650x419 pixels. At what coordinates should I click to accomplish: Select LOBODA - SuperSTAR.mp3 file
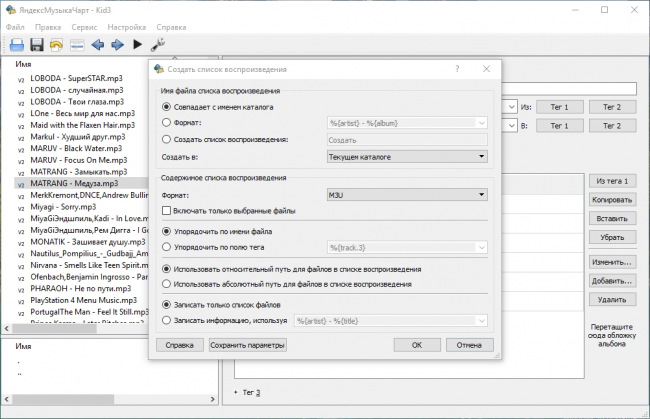pos(76,78)
